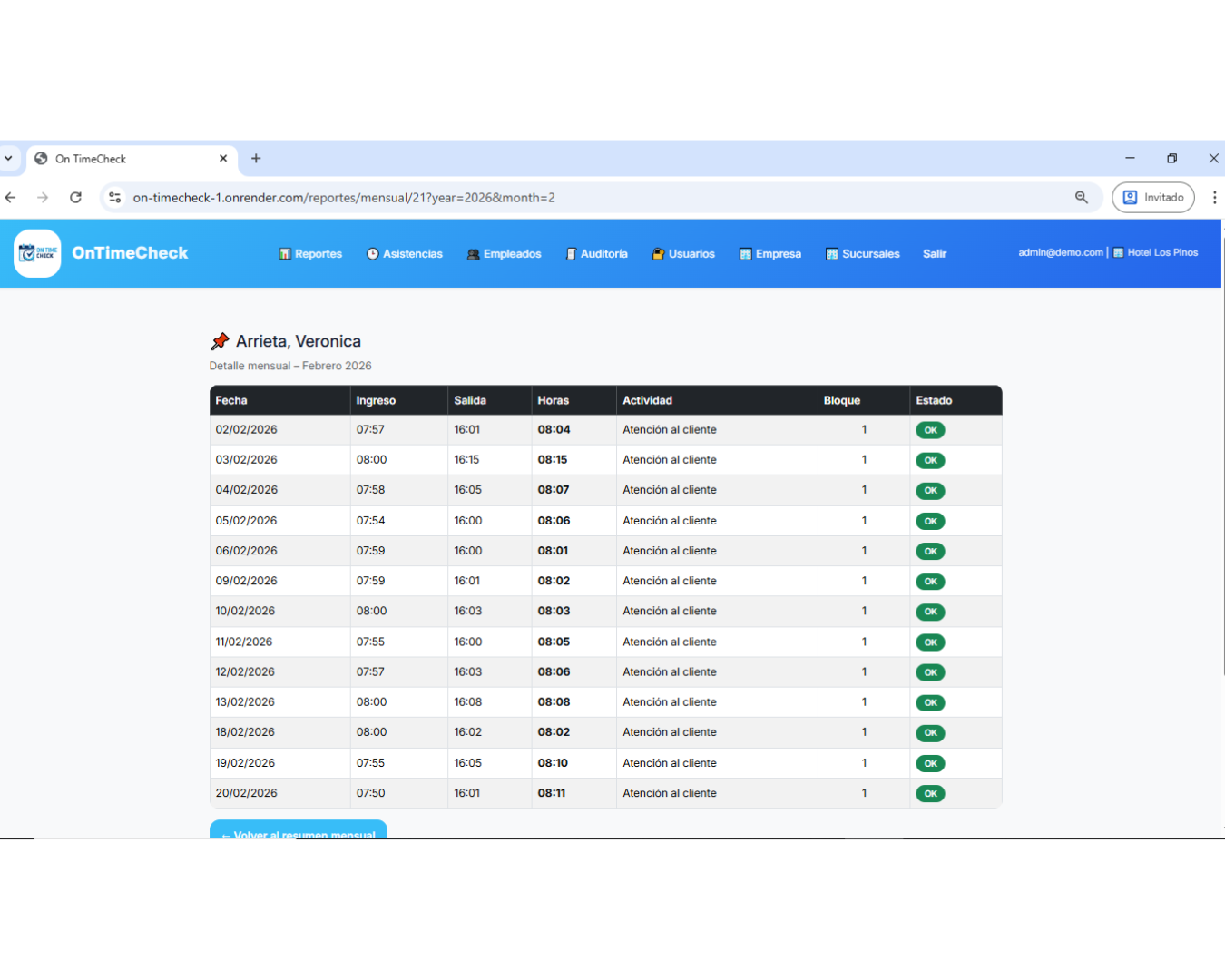1225x980 pixels.
Task: Click the site information icon in address bar
Action: (x=114, y=198)
